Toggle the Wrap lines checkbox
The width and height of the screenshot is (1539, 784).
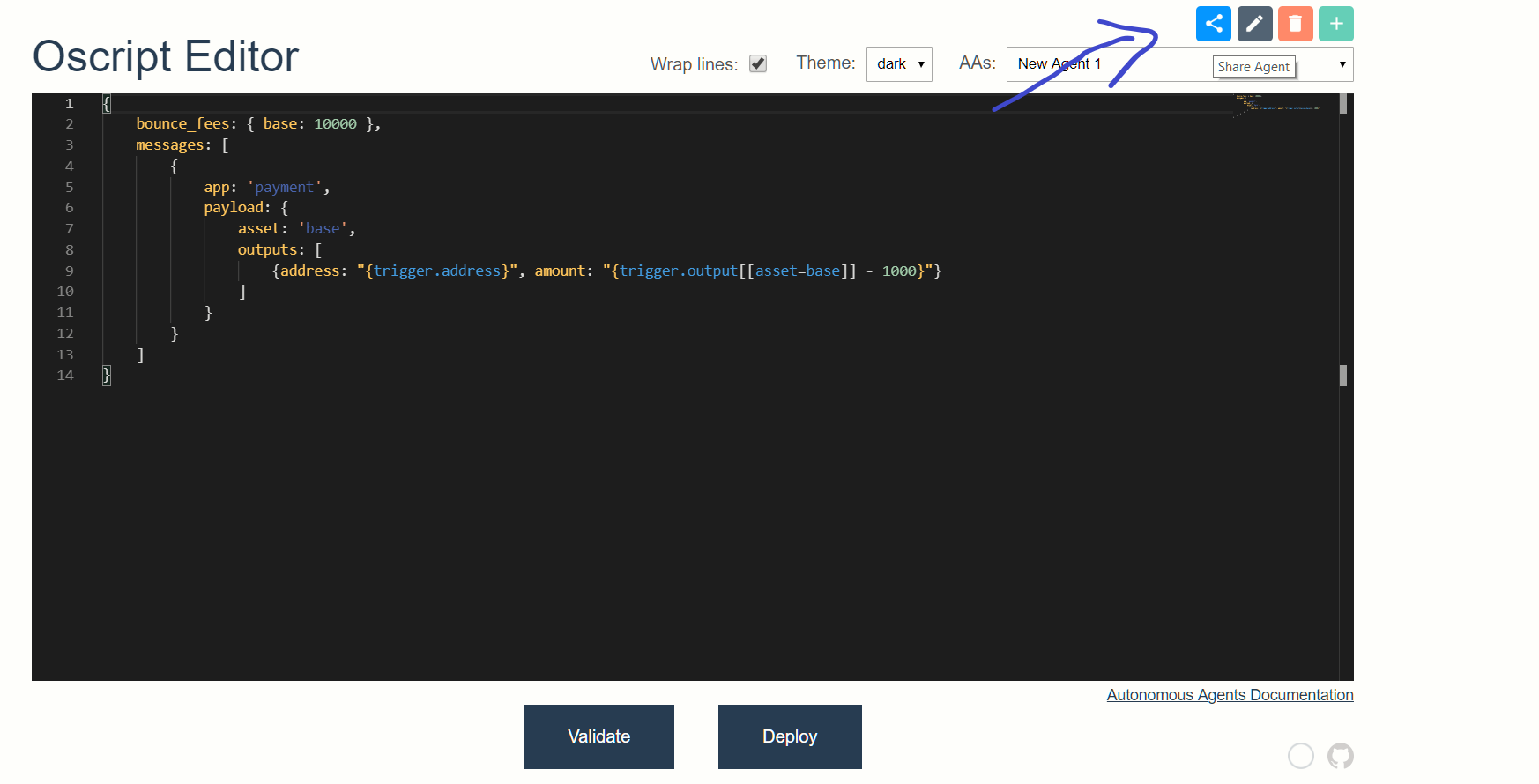(x=758, y=63)
